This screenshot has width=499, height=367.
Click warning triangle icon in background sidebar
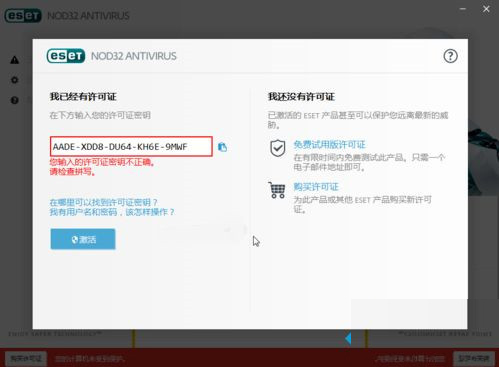click(x=14, y=60)
